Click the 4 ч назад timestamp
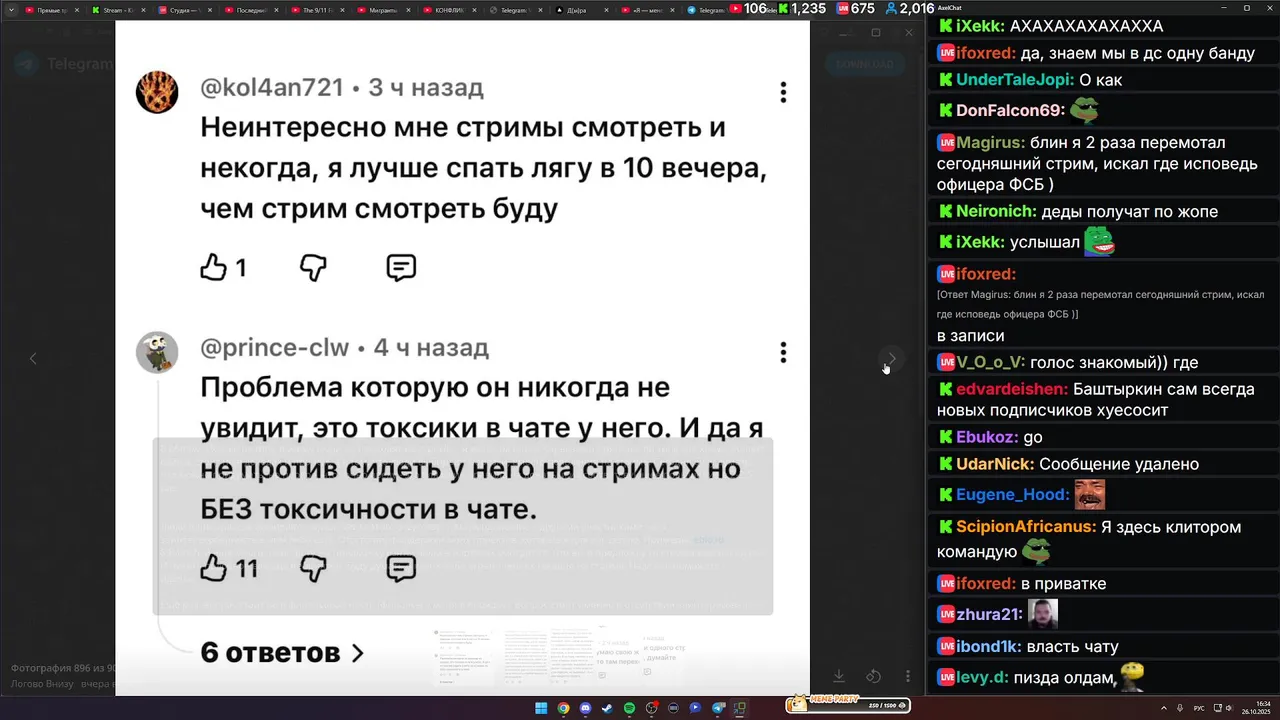 [x=431, y=348]
